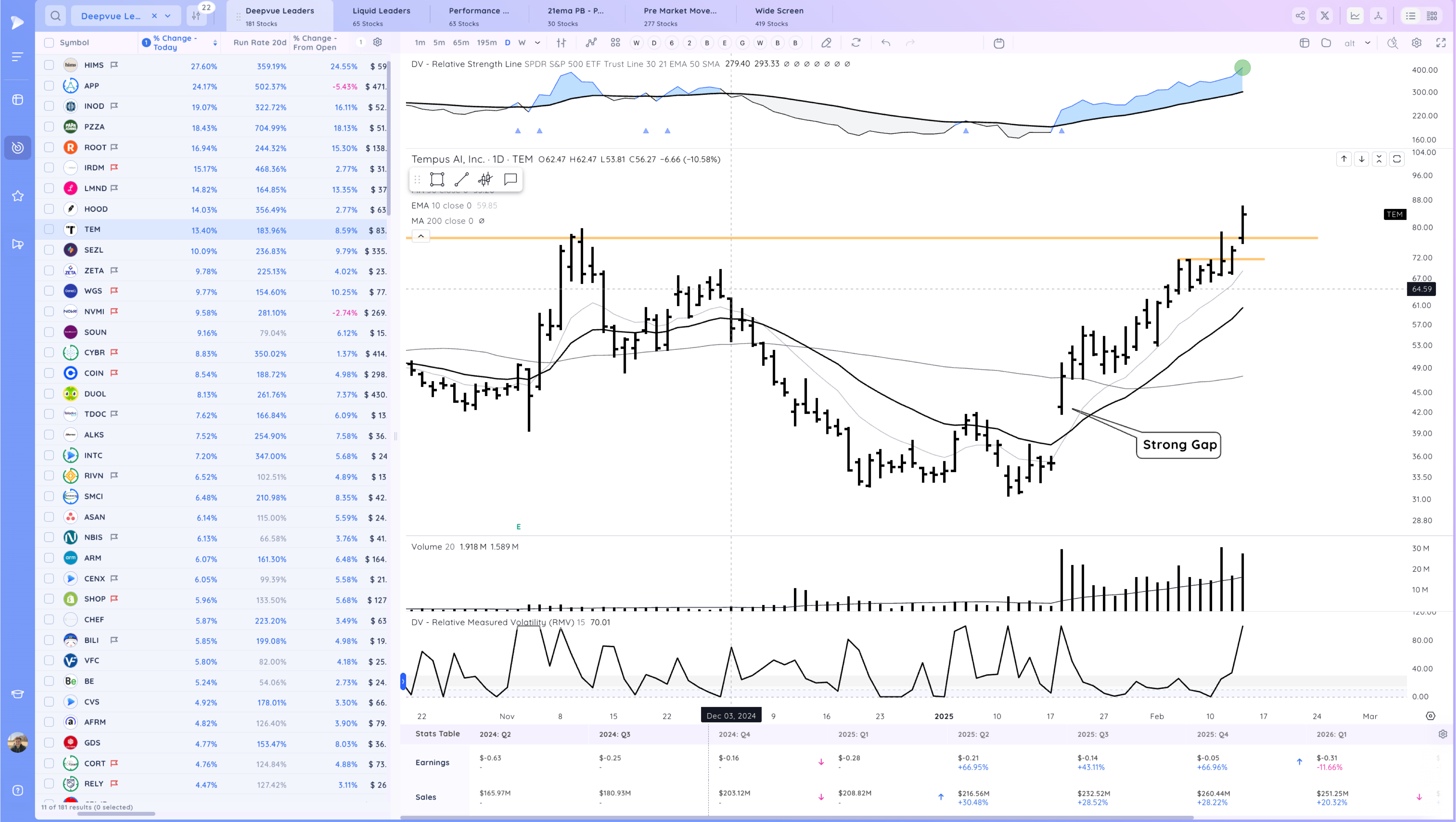Enter fullscreen chart mode
1456x822 pixels.
tap(1441, 43)
